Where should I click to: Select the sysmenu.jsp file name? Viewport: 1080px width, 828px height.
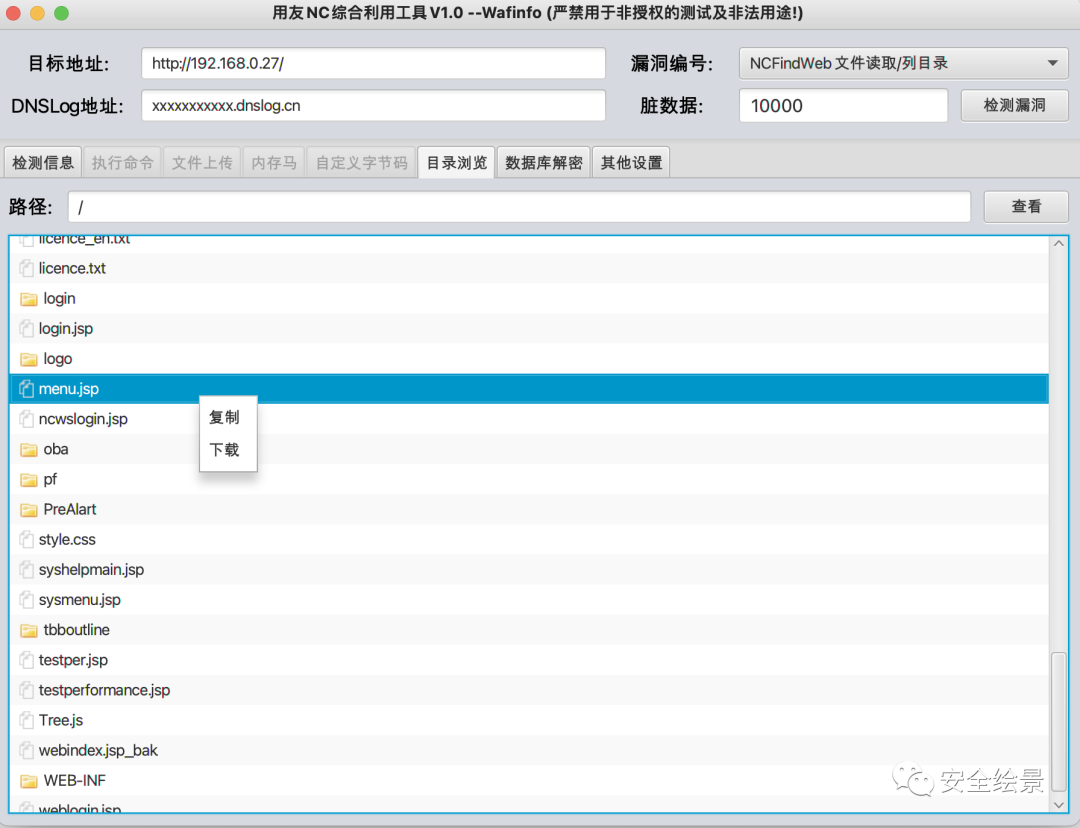80,600
